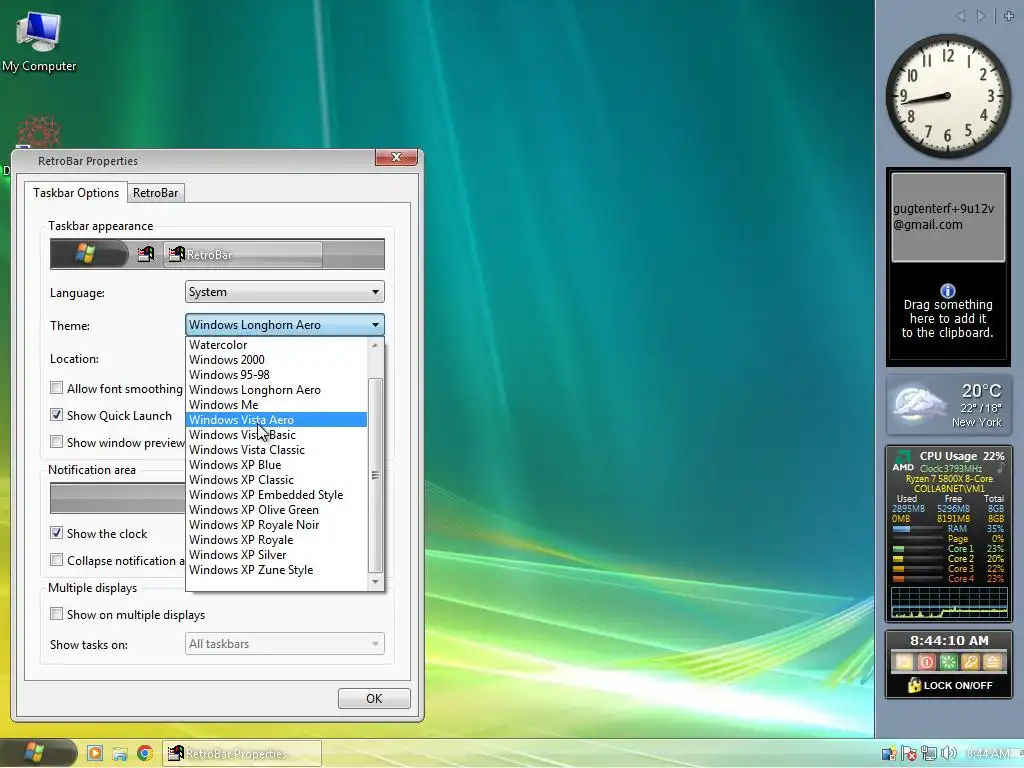The width and height of the screenshot is (1024, 768).
Task: Enable Show window previews checkbox
Action: point(57,442)
